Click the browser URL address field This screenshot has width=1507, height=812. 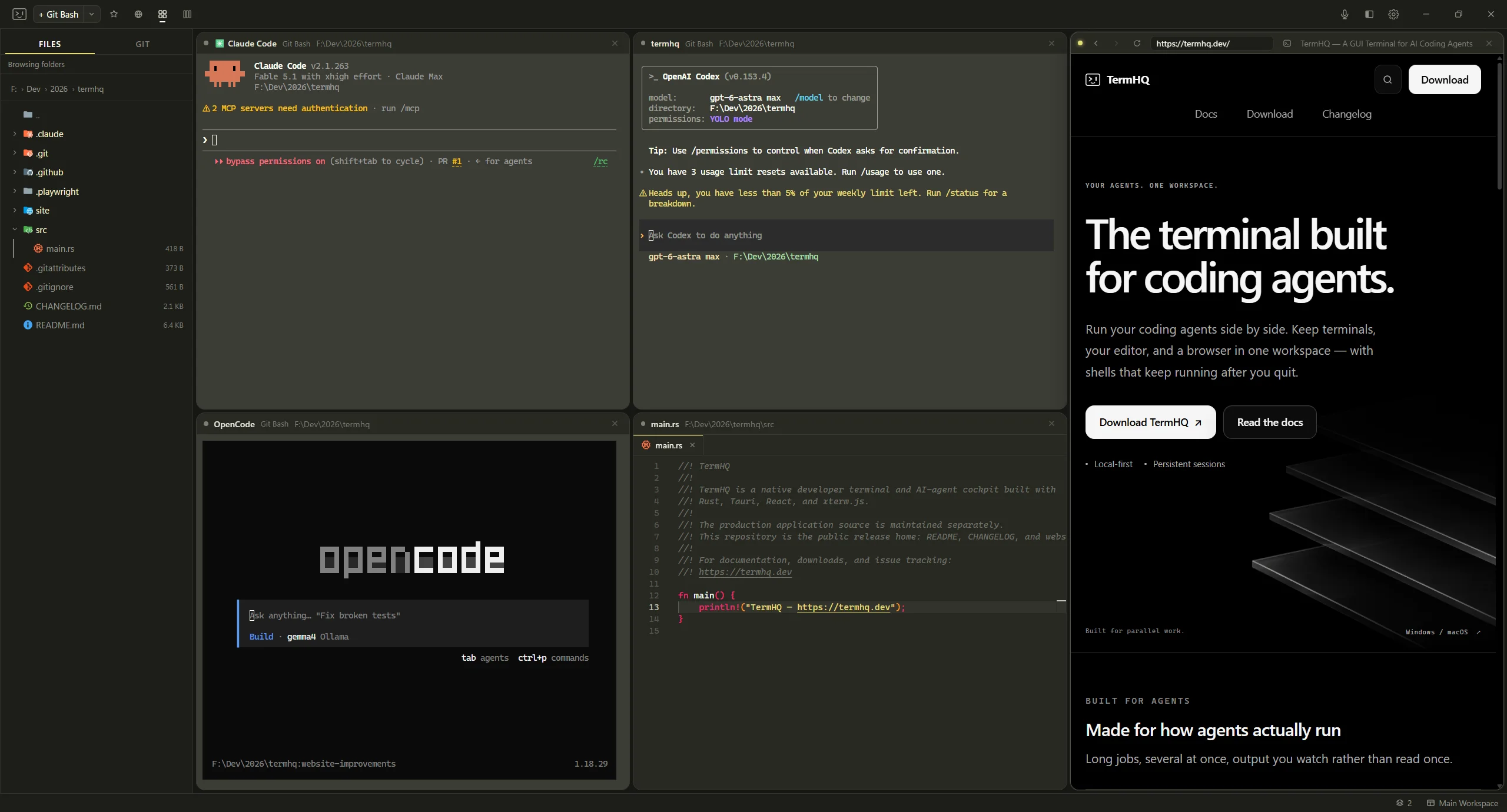1211,44
